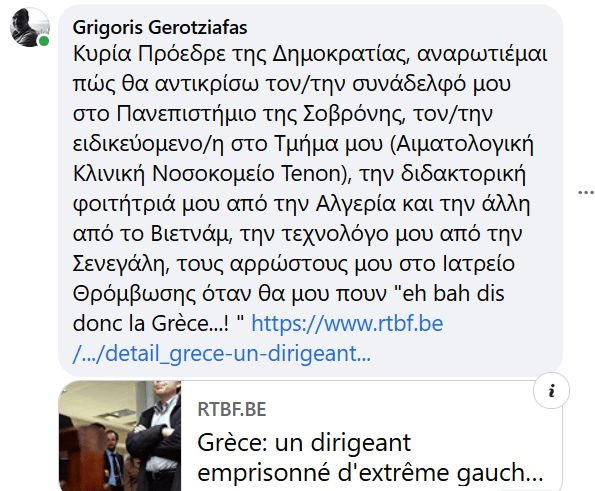Open the info icon on link preview

551,390
